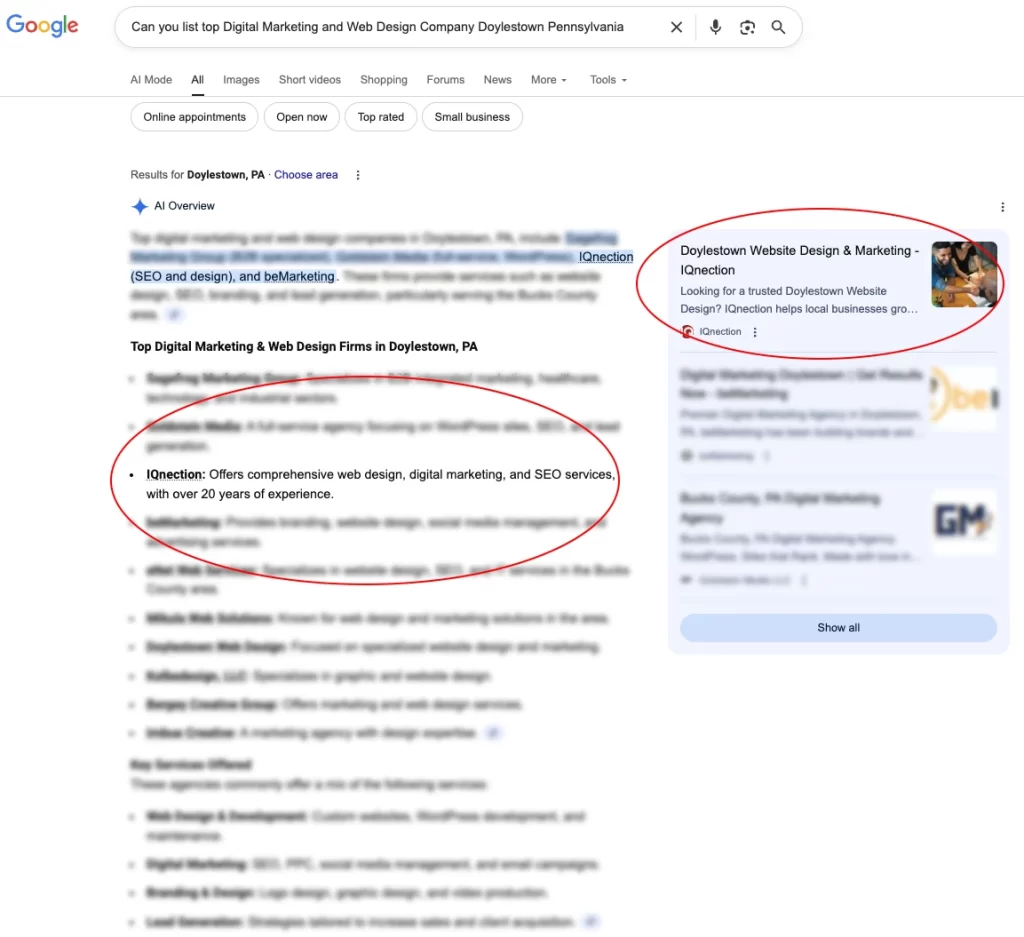The width and height of the screenshot is (1024, 937).
Task: Switch to the AI Mode tab
Action: pos(151,80)
